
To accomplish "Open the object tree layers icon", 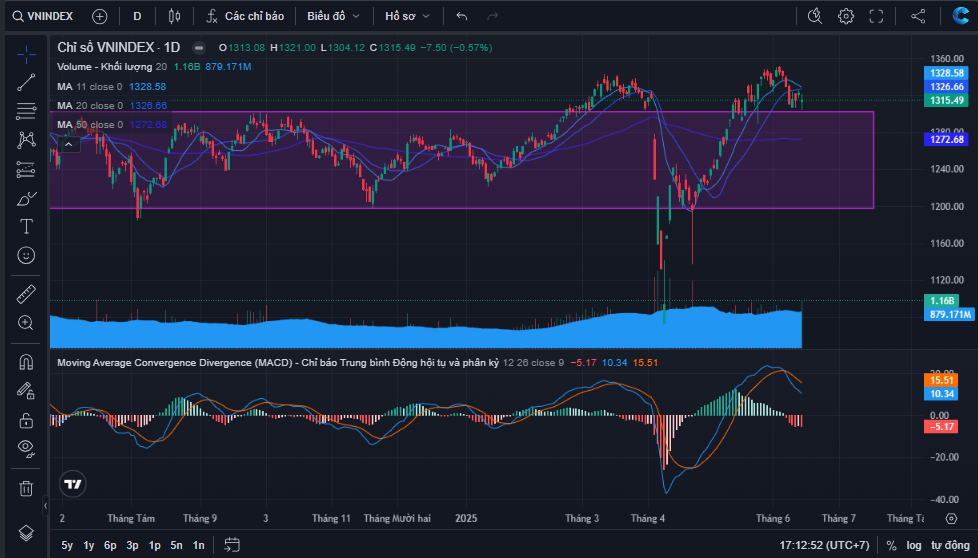I will pyautogui.click(x=26, y=532).
